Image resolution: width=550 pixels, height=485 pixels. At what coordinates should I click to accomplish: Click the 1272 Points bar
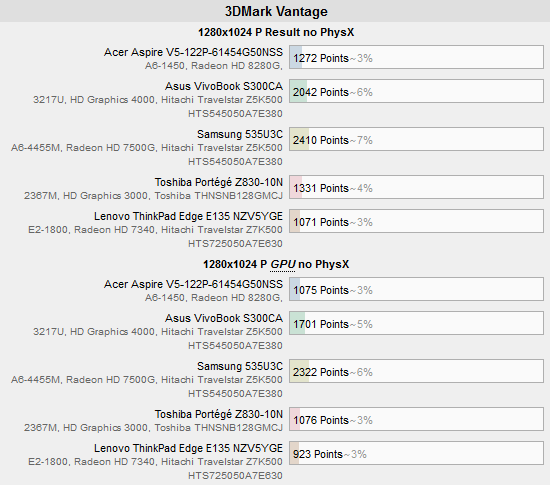click(416, 57)
